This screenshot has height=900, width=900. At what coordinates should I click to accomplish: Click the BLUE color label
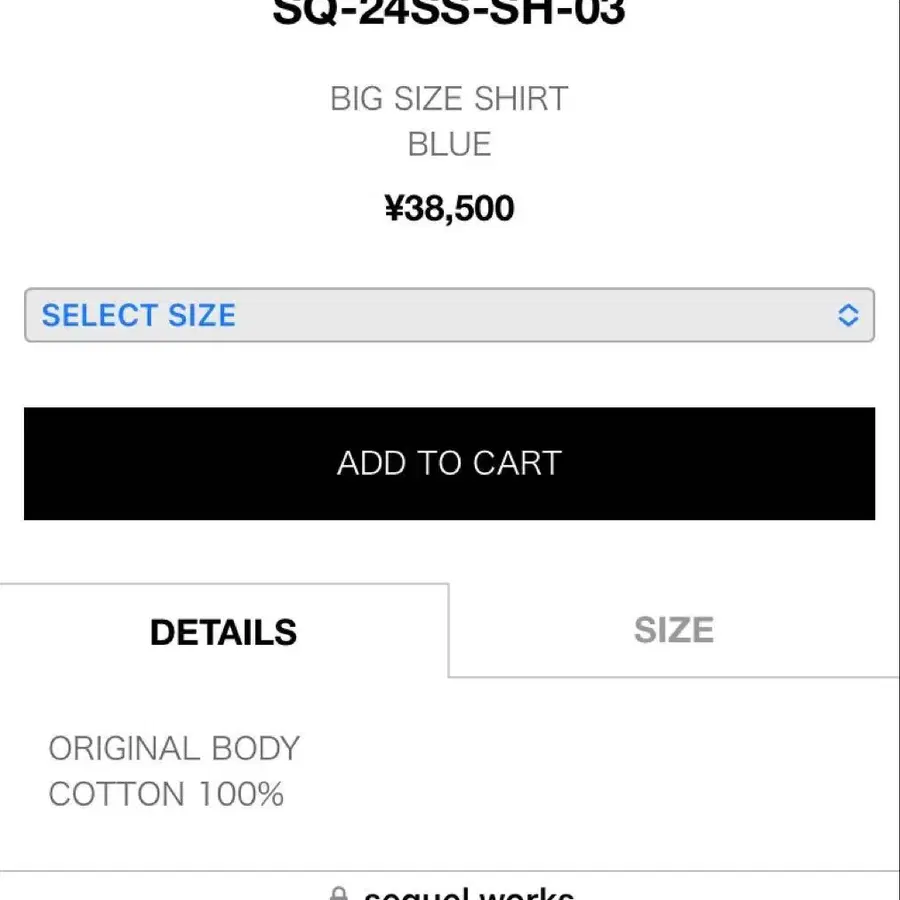[449, 143]
